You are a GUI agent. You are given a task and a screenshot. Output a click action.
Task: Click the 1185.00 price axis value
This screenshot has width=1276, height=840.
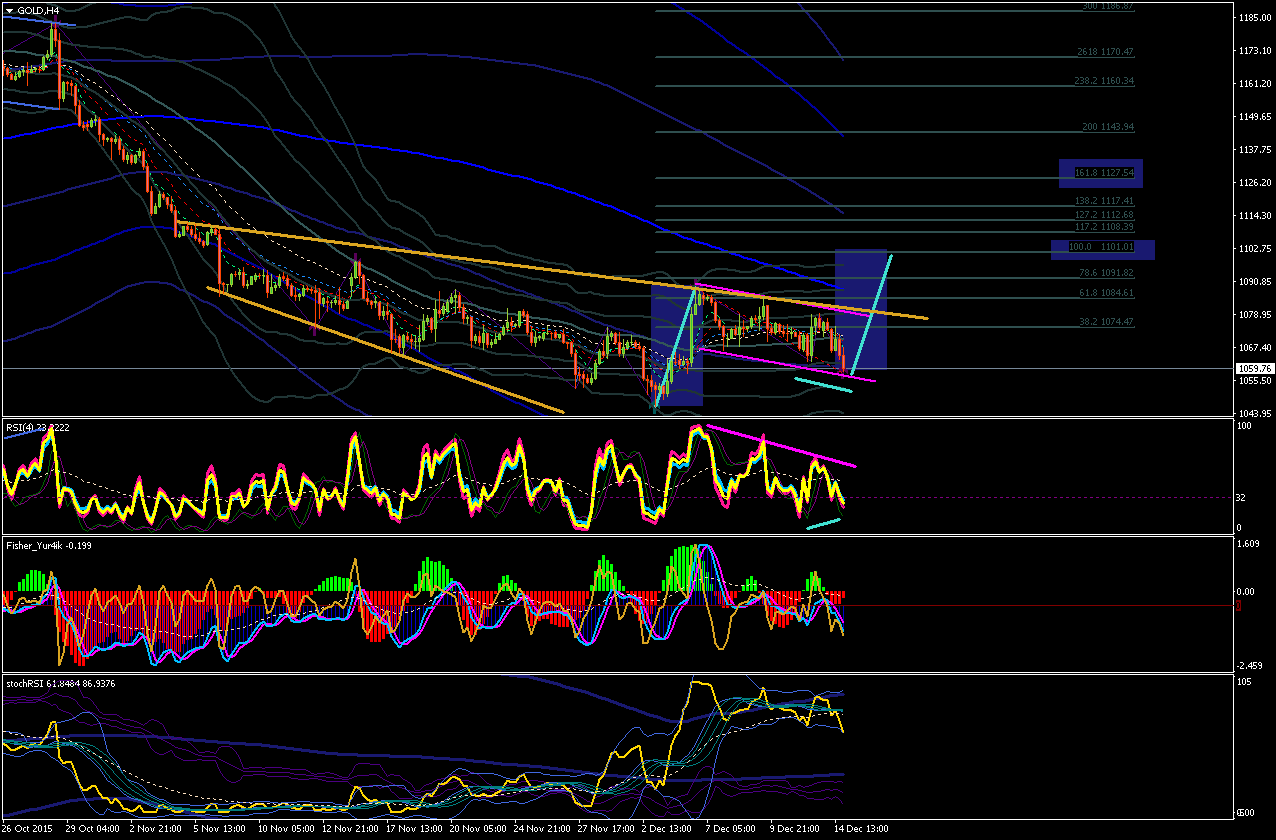point(1253,18)
